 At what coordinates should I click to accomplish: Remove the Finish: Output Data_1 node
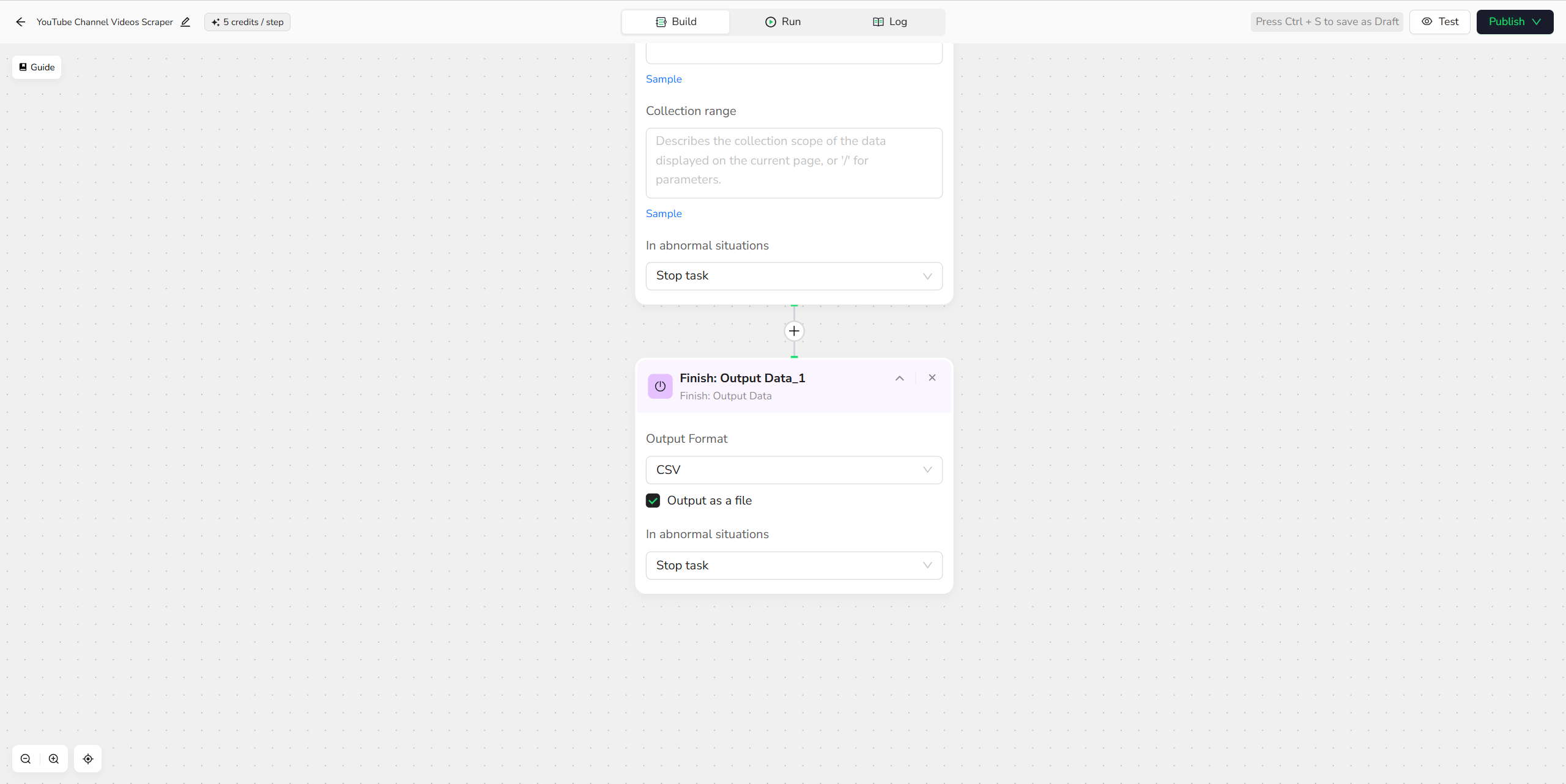point(932,378)
